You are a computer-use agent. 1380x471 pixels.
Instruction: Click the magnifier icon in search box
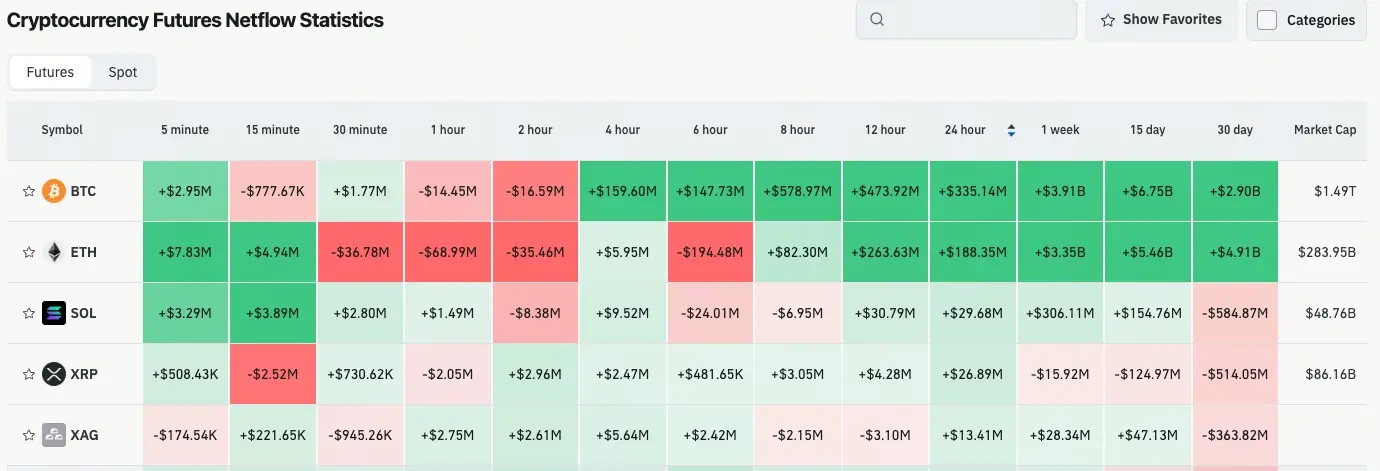877,19
